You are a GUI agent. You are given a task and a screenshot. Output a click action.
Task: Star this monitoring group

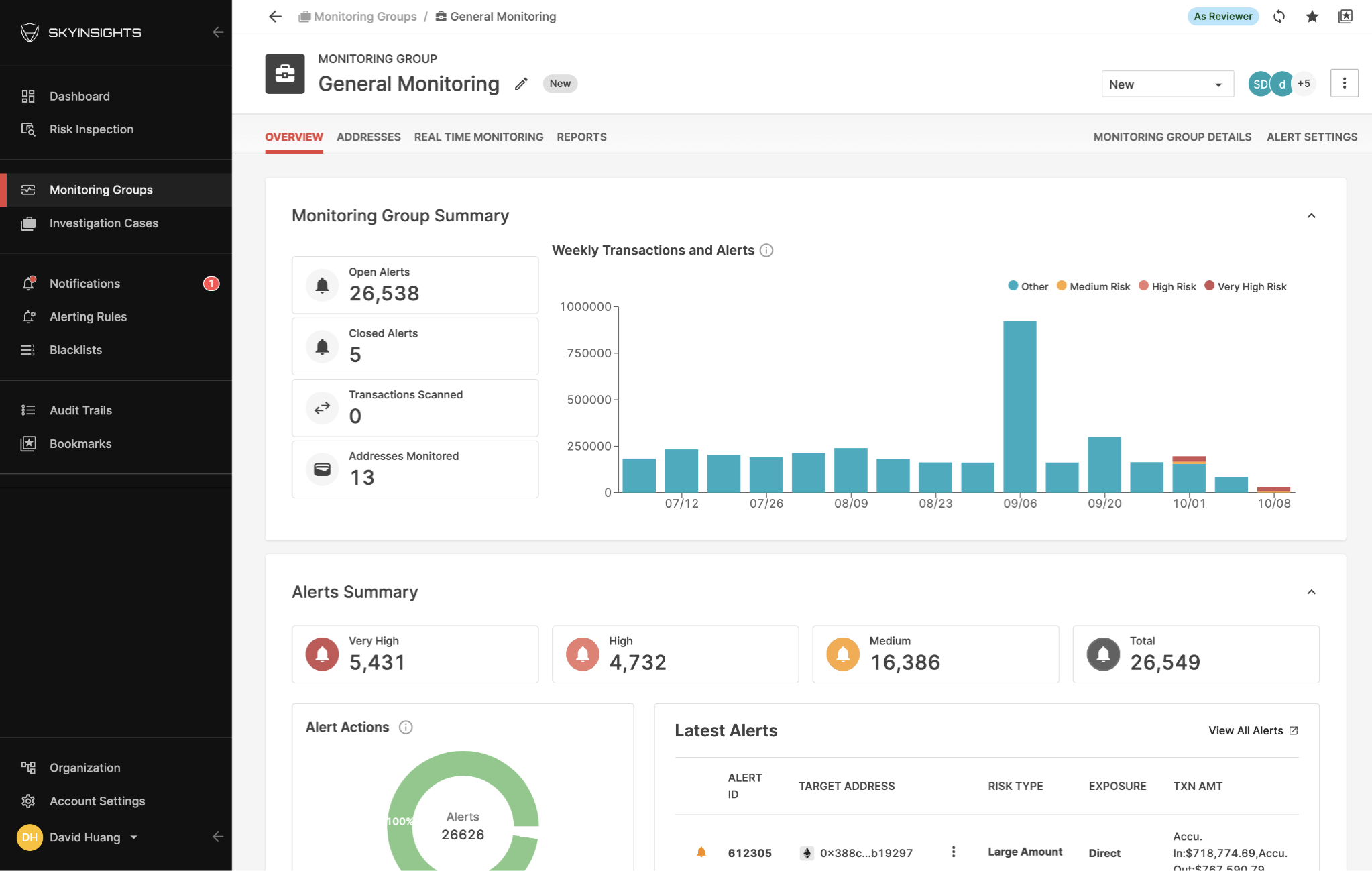click(x=1312, y=17)
